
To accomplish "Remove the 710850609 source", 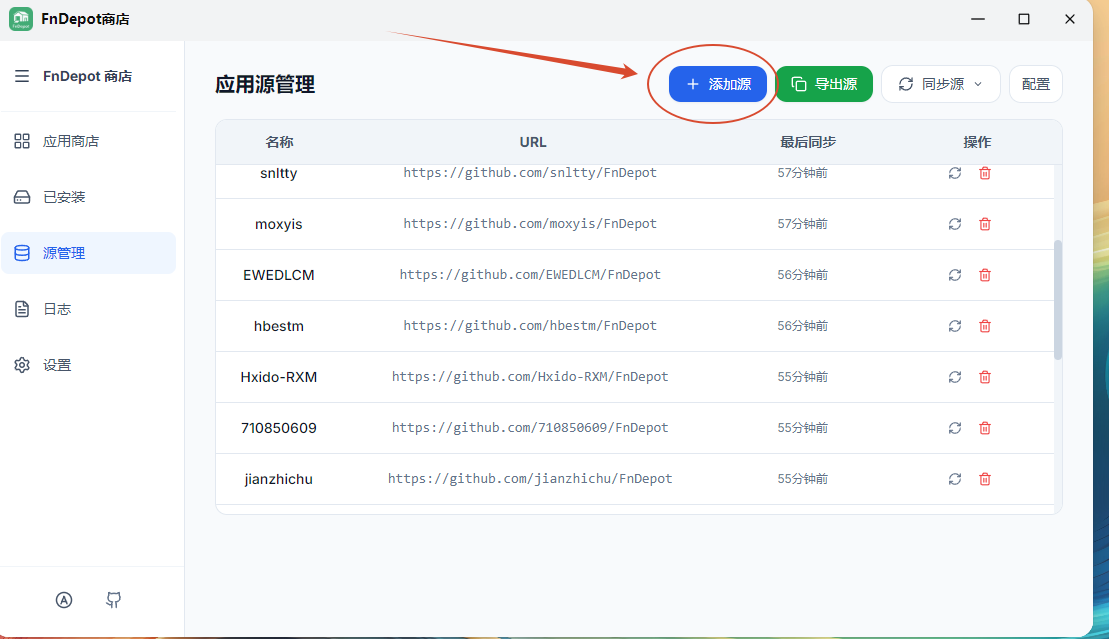I will point(985,427).
